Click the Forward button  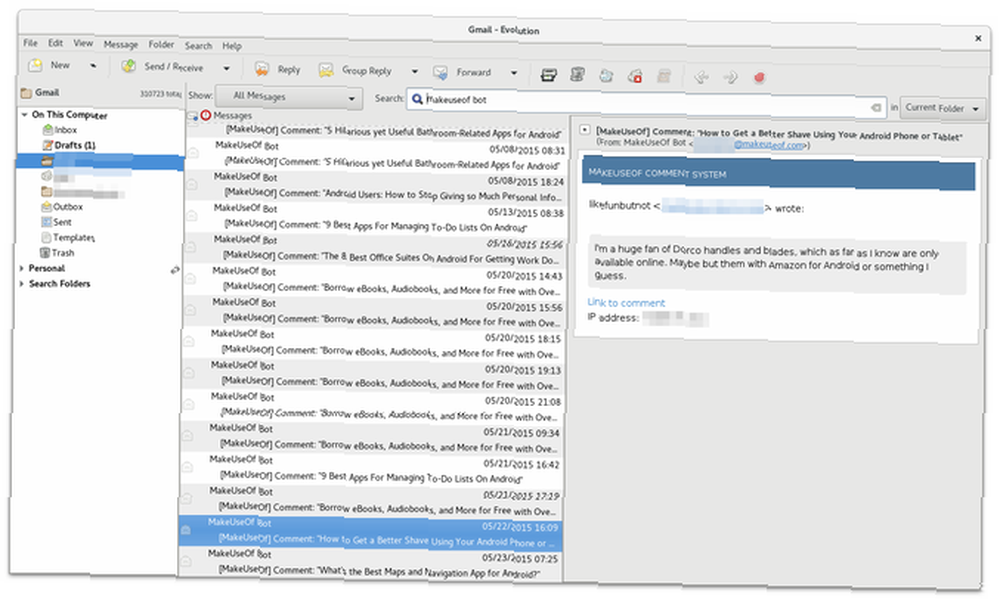click(462, 72)
